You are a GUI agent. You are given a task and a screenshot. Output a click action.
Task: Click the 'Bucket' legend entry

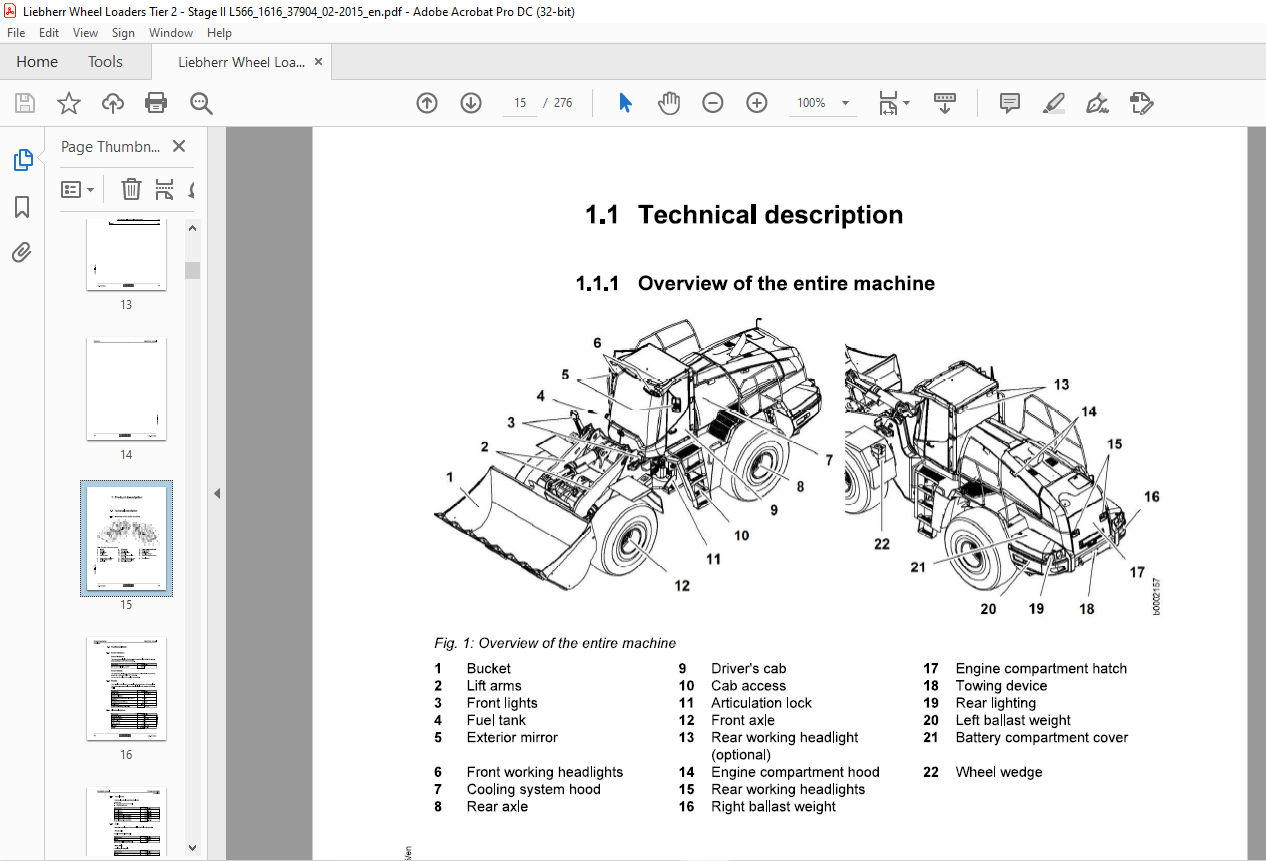tap(488, 669)
